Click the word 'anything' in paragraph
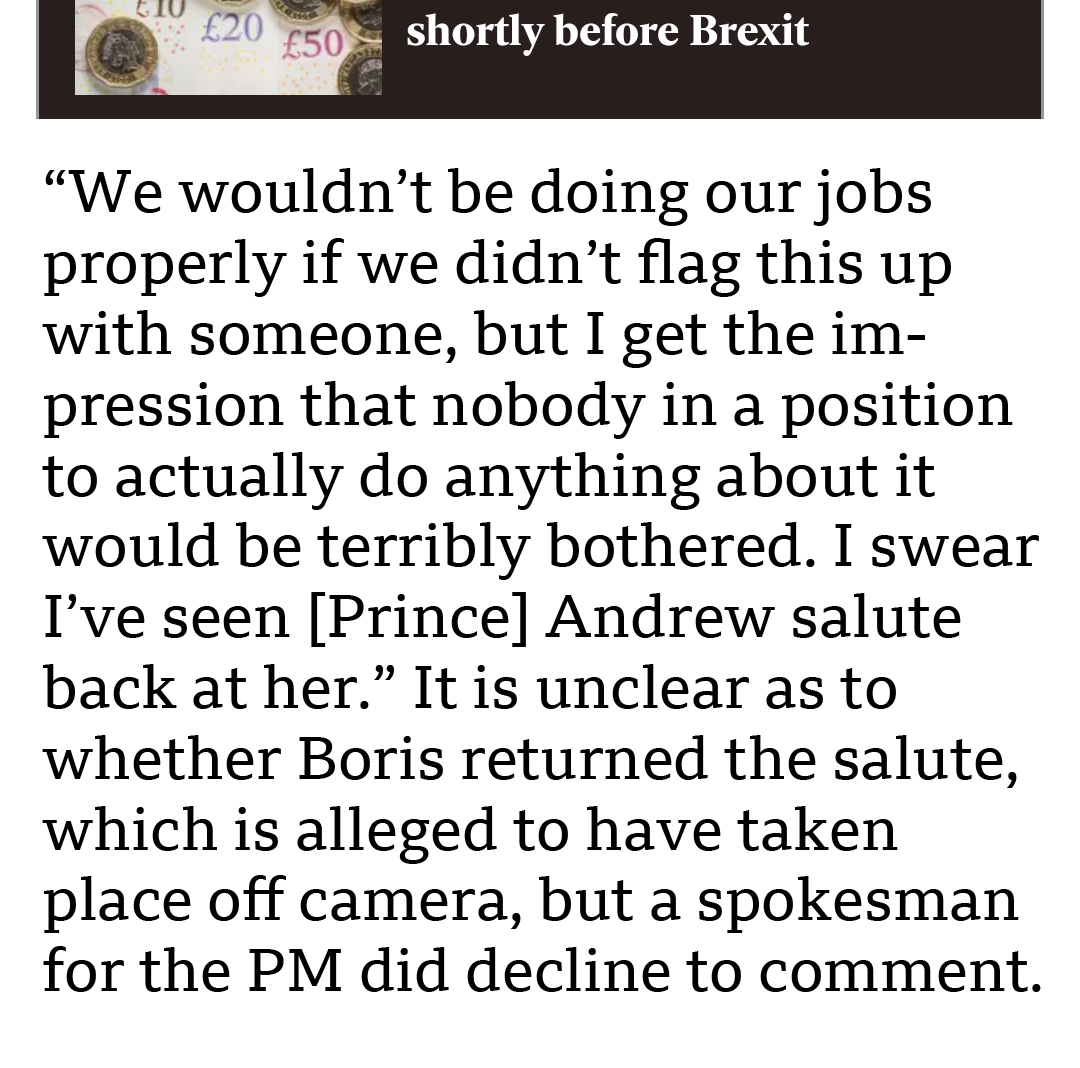Screen dimensions: 1080x1068 tap(572, 477)
